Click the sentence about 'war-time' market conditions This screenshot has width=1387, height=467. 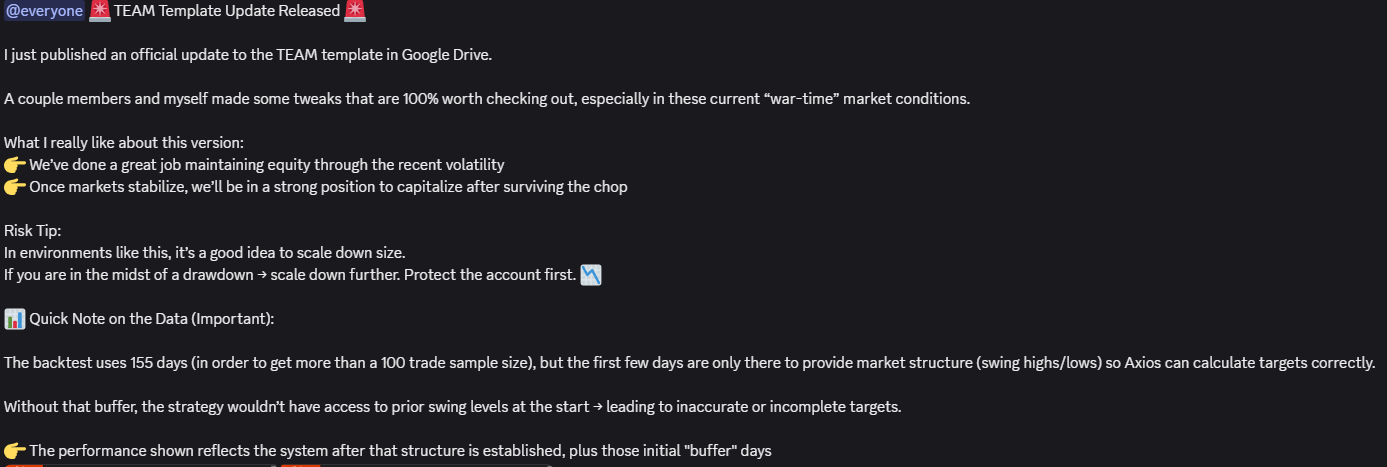pos(487,99)
